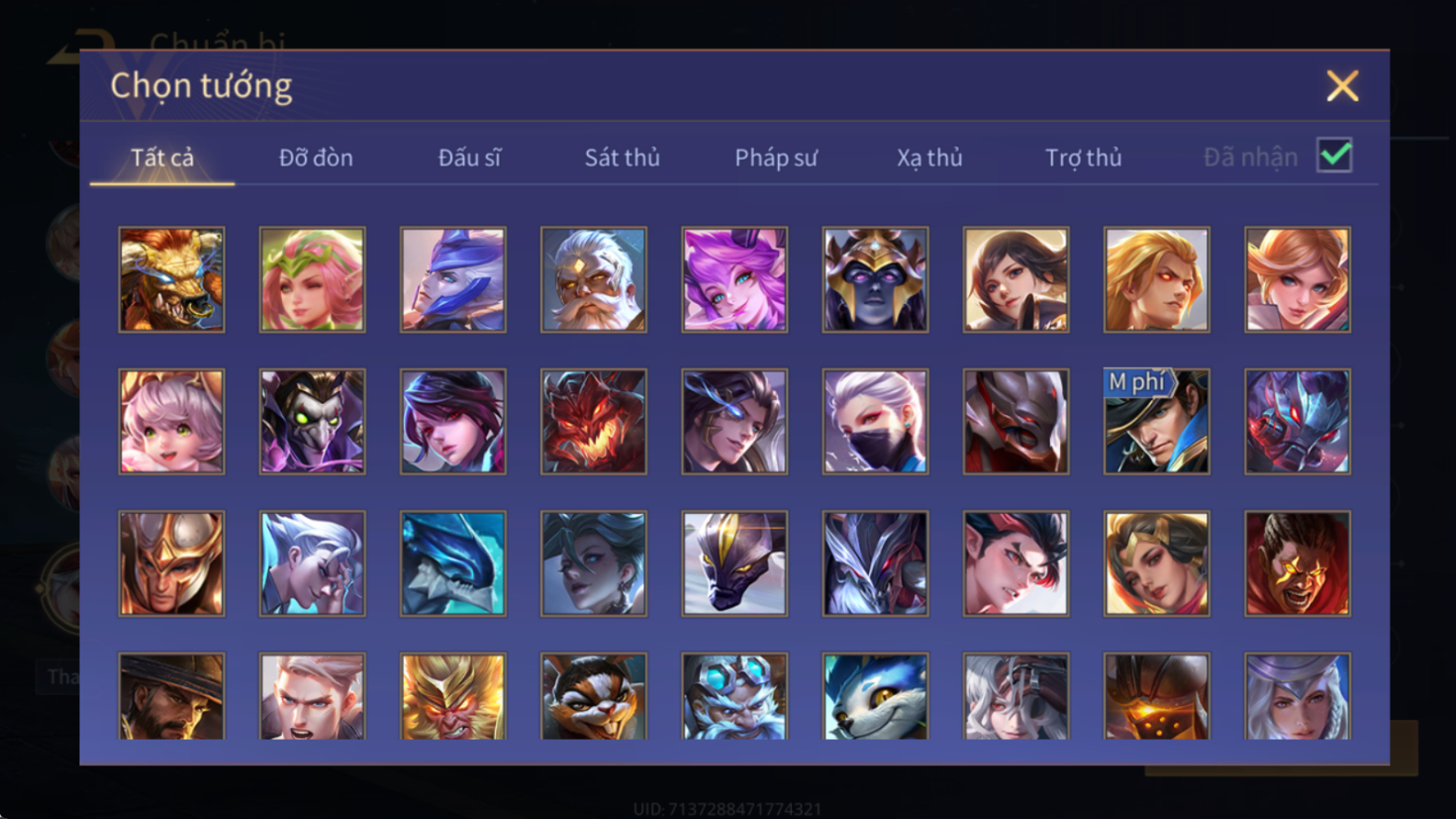Choose the red fiery demon hero portrait
This screenshot has height=819, width=1456.
coord(594,421)
